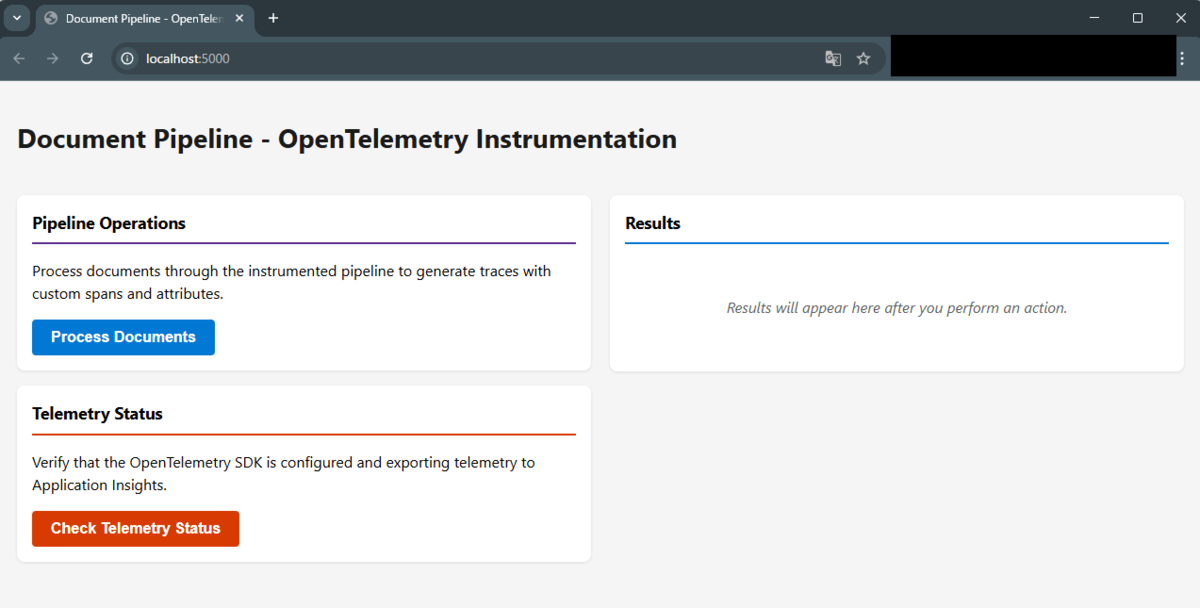Expand the tab search dropdown

click(17, 18)
